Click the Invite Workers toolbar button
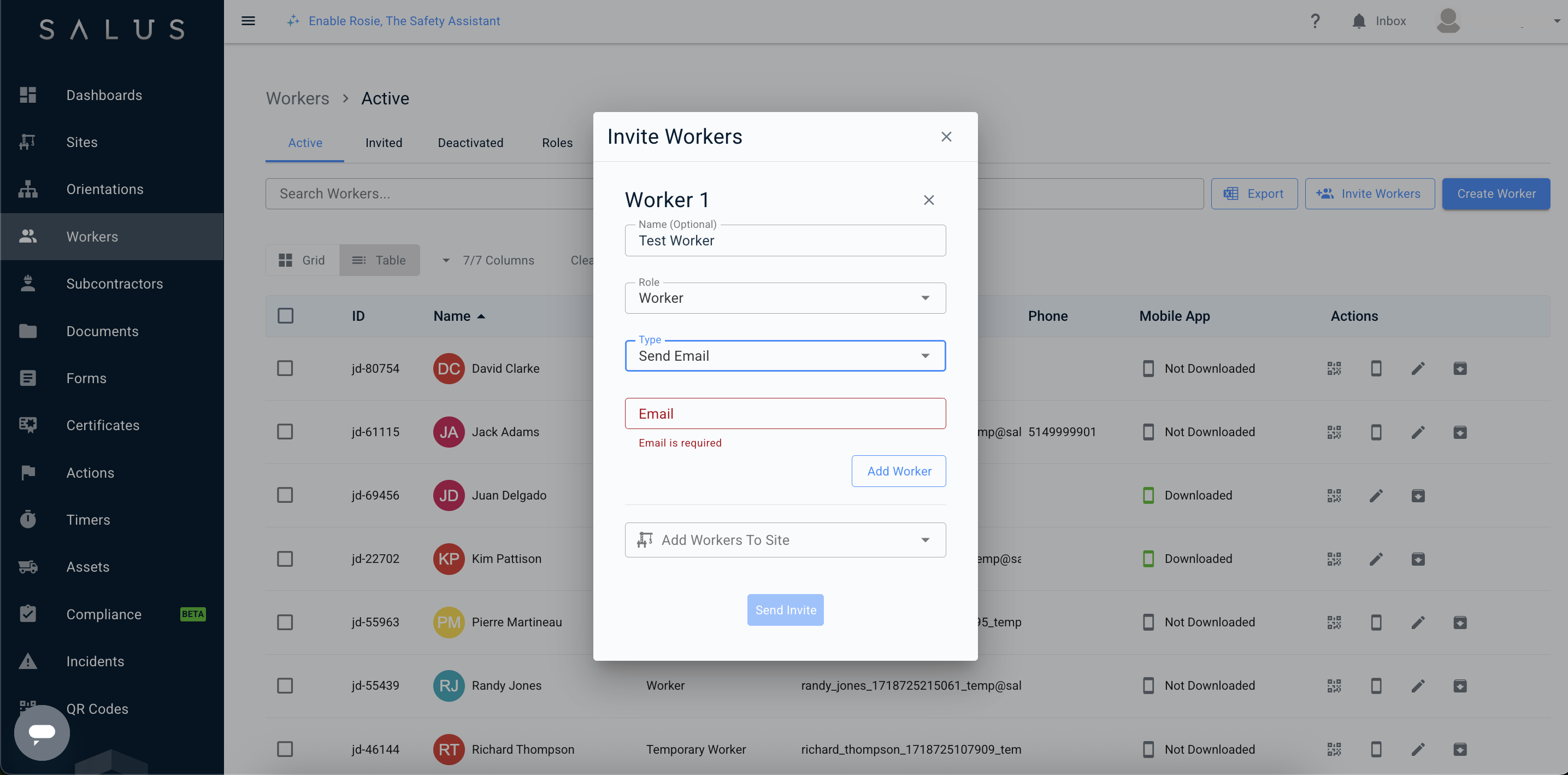 1370,193
